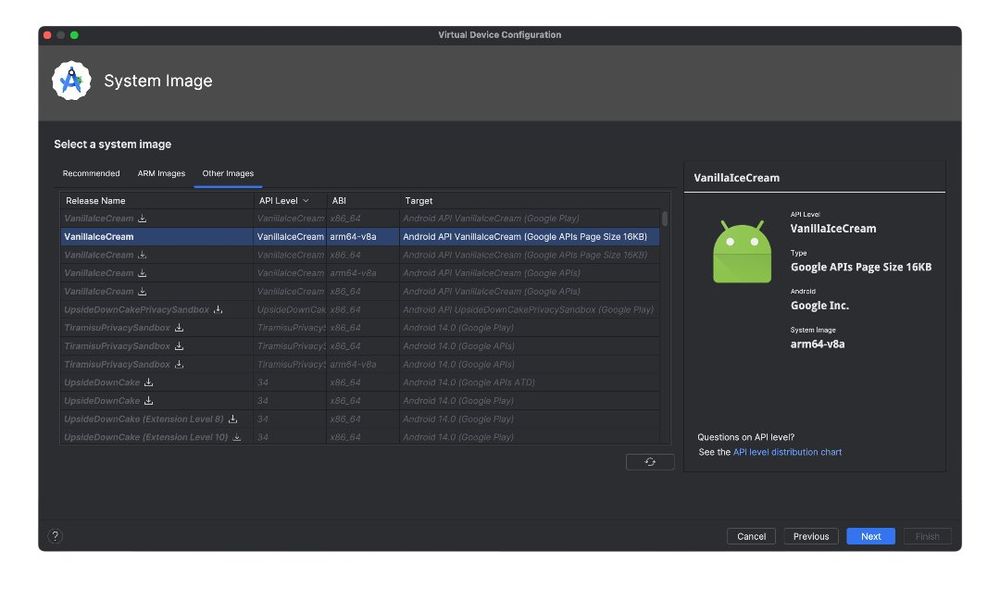Viewport: 1000px width, 601px height.
Task: Click the image table vertical scrollbar
Action: coord(665,219)
